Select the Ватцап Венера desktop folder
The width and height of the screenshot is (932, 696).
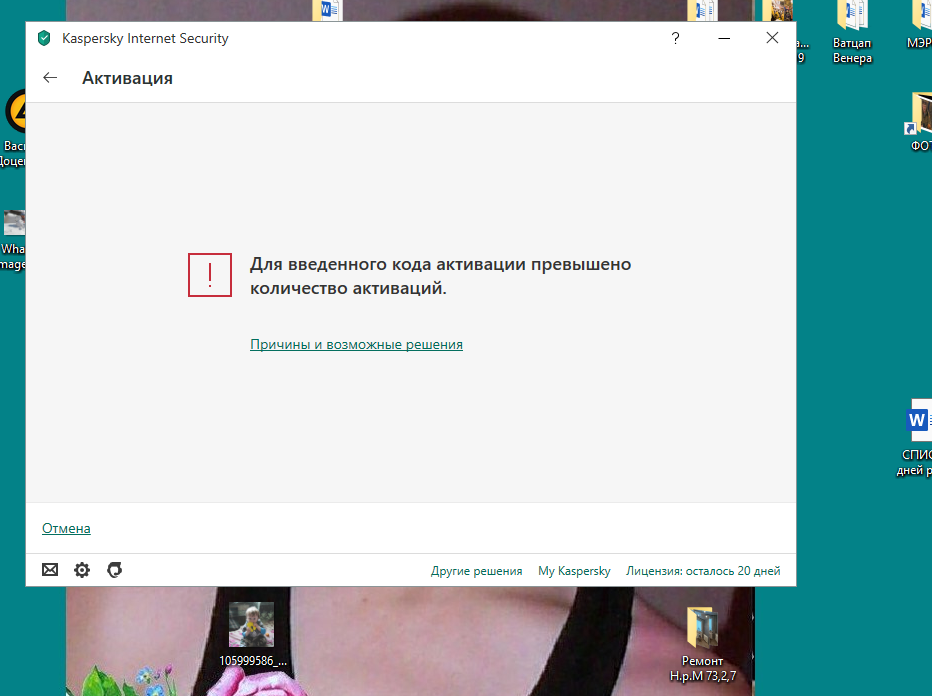pos(852,33)
